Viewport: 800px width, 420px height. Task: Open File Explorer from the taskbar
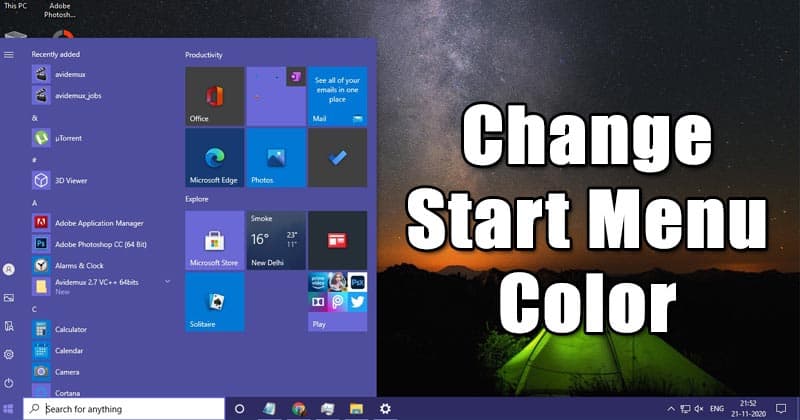[356, 409]
